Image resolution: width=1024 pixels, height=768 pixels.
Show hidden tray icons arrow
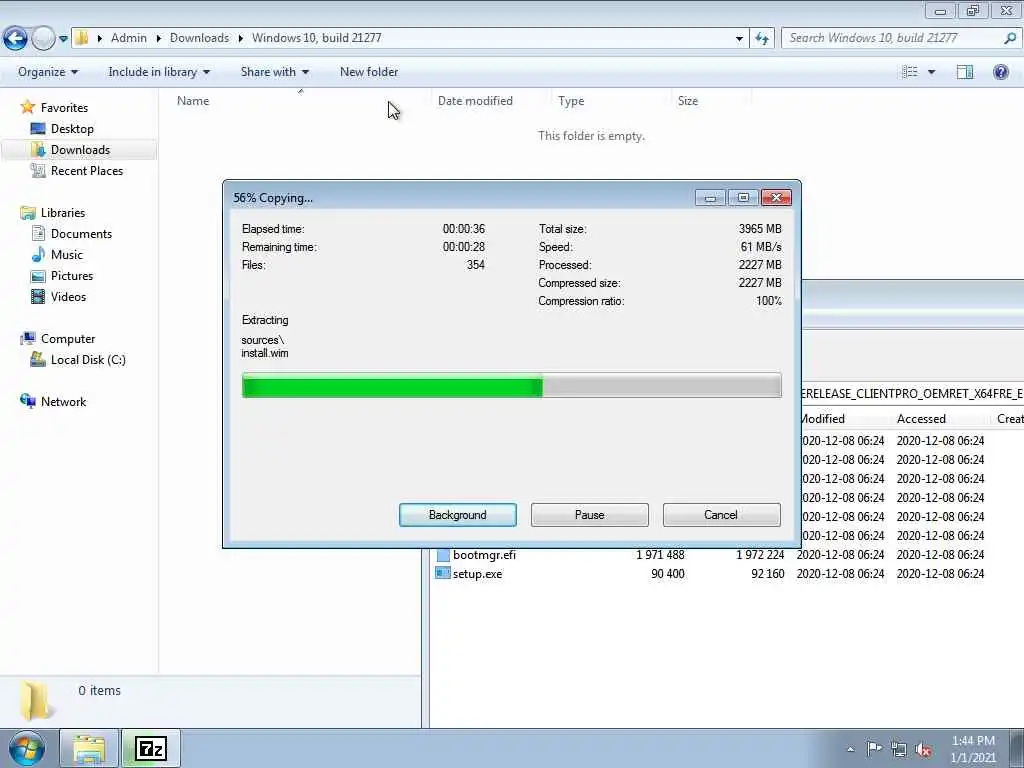click(x=850, y=749)
